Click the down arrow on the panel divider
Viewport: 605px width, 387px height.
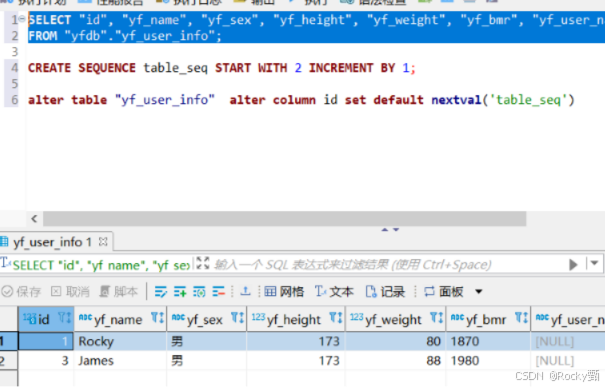[x=396, y=230]
